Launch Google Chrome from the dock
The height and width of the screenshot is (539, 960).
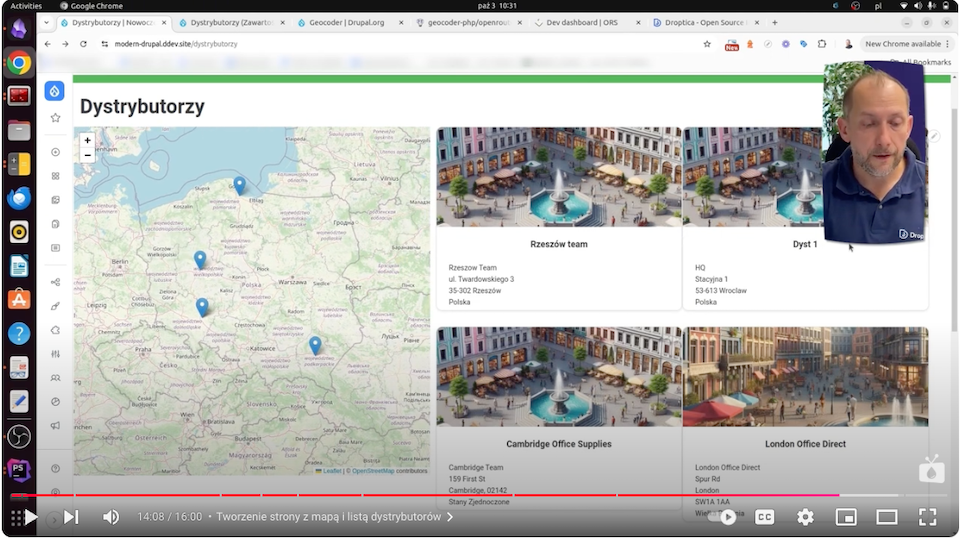click(19, 62)
